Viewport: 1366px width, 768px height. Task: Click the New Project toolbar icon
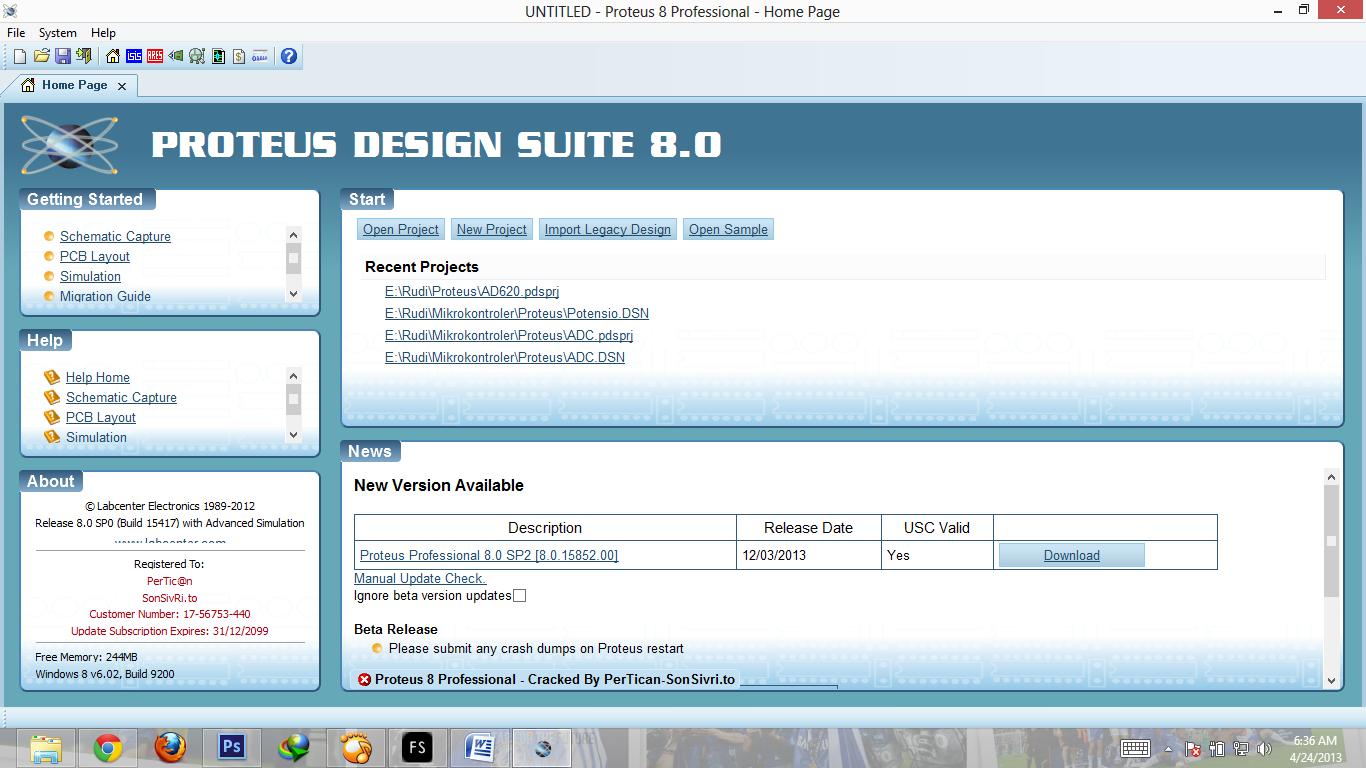tap(20, 56)
